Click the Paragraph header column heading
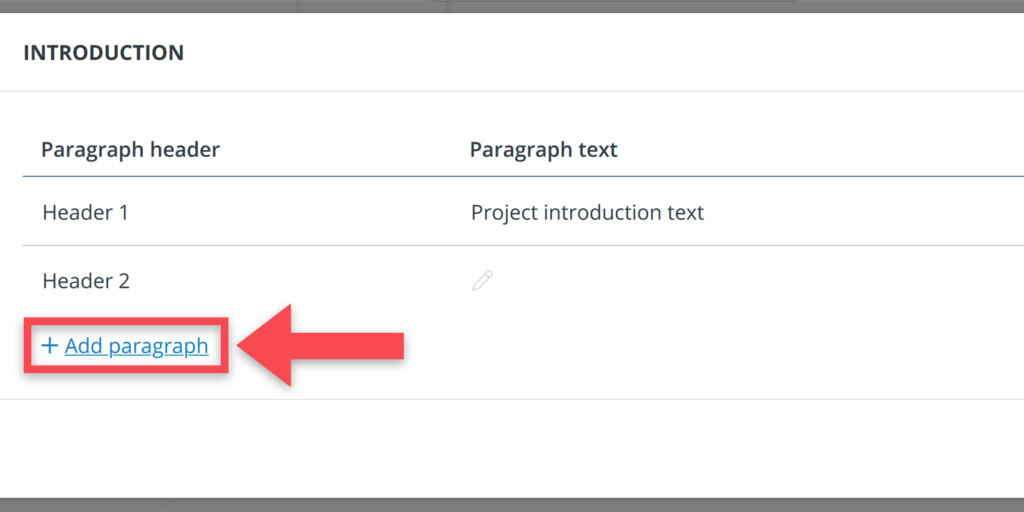 point(130,150)
